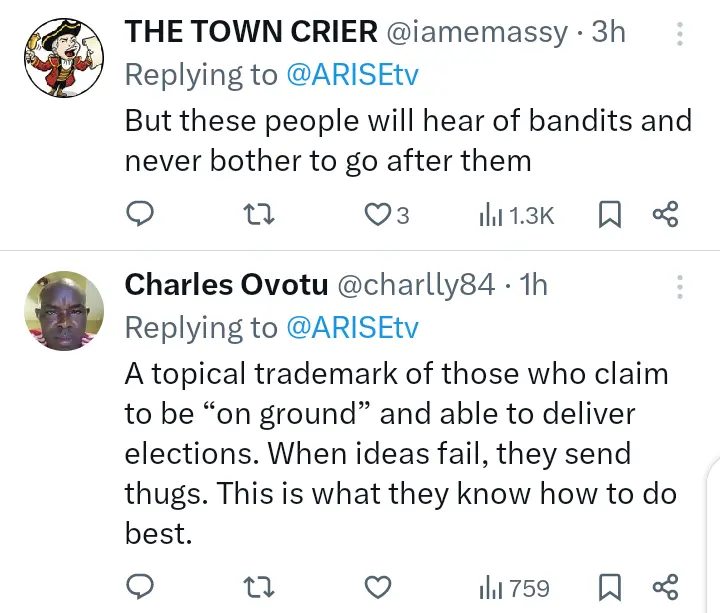Open more options for Charles Ovotu tweet
This screenshot has width=720, height=613.
coord(680,287)
